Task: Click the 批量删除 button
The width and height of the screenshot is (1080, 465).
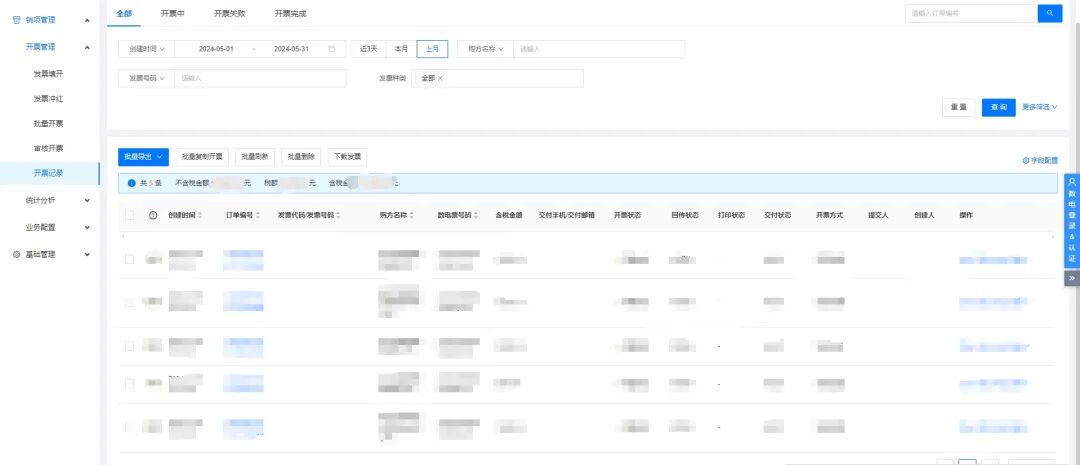Action: pyautogui.click(x=301, y=157)
